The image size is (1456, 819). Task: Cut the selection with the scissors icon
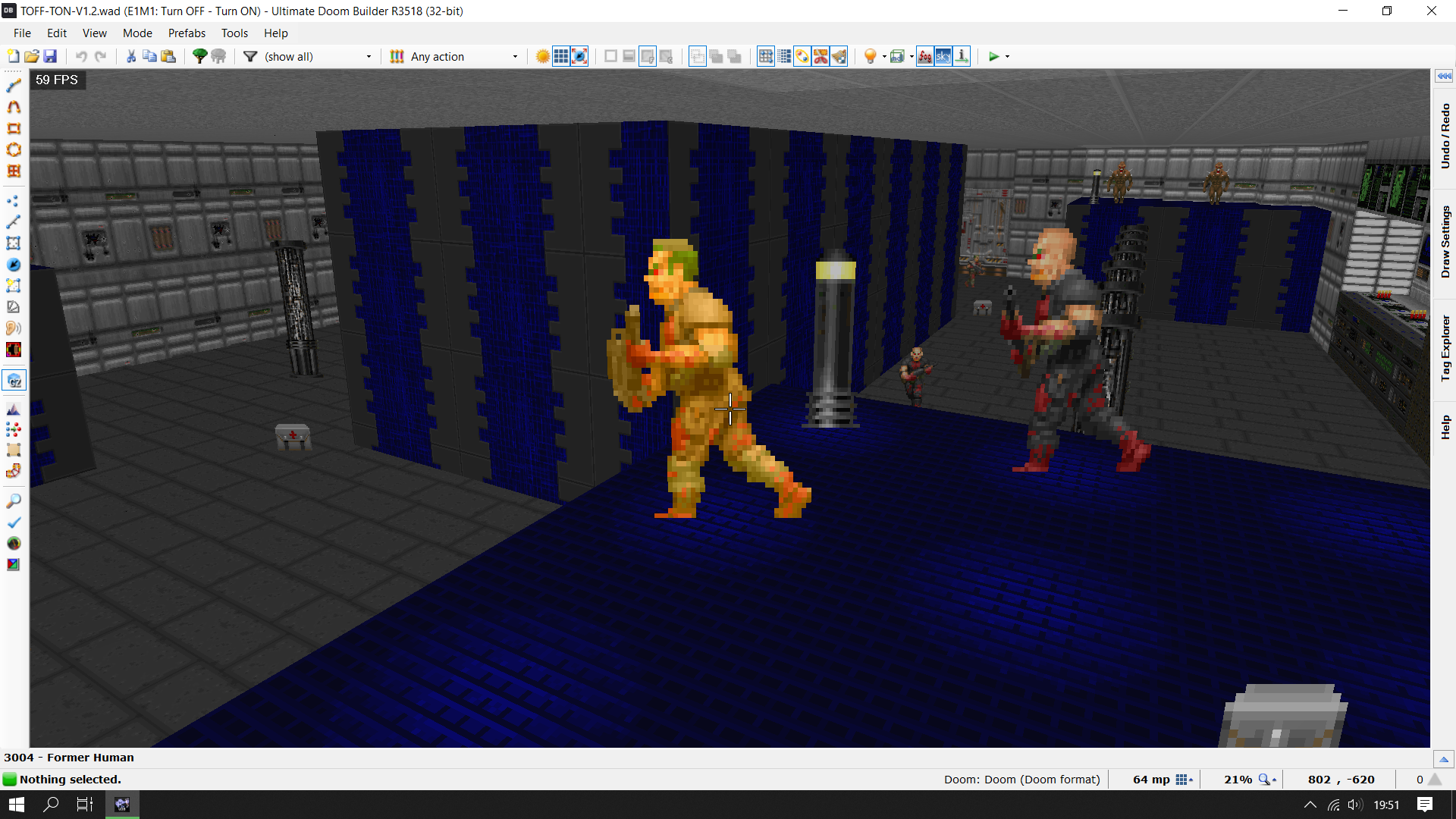131,56
